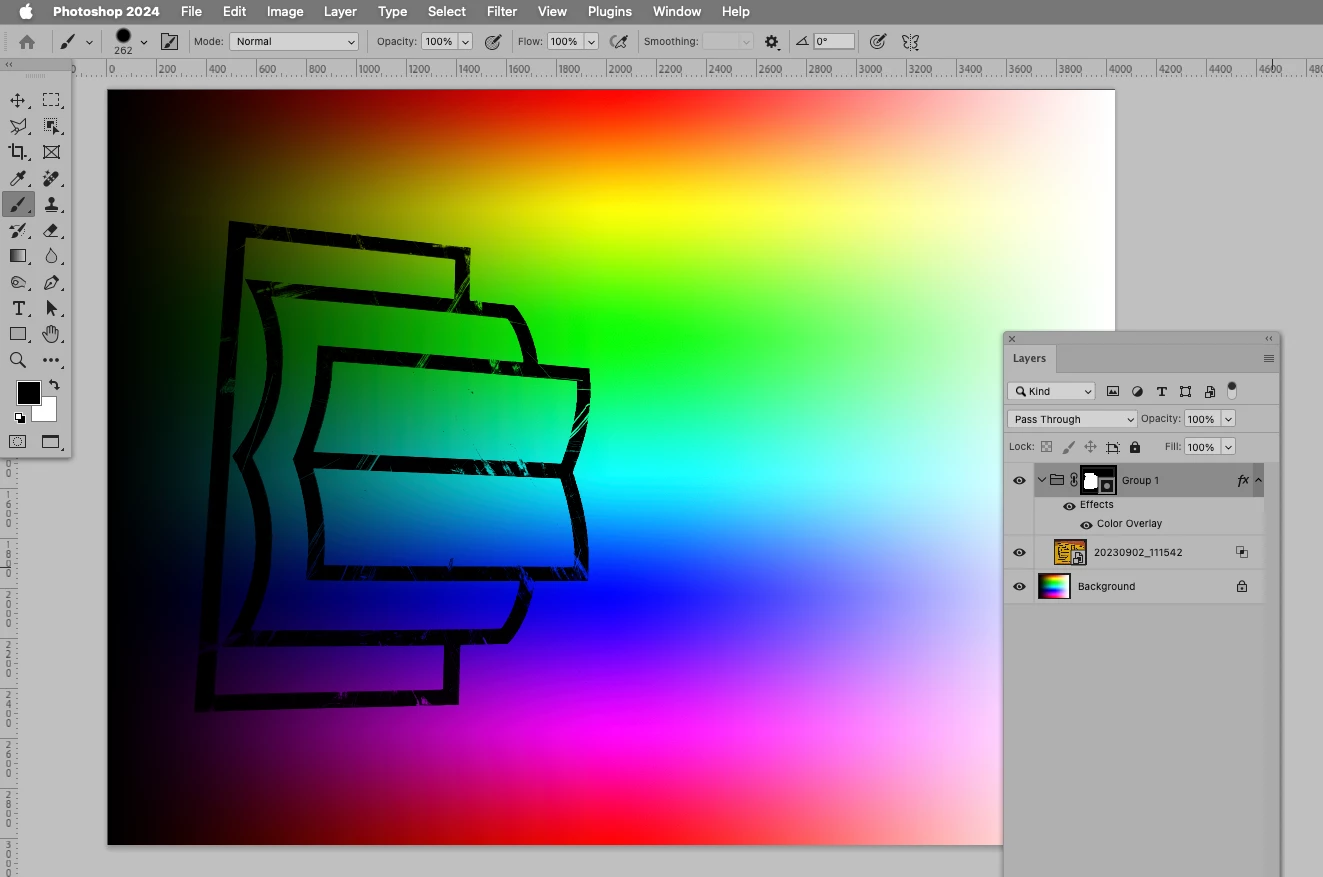Turn layer filtering on or off
1323x877 pixels.
[x=1232, y=390]
